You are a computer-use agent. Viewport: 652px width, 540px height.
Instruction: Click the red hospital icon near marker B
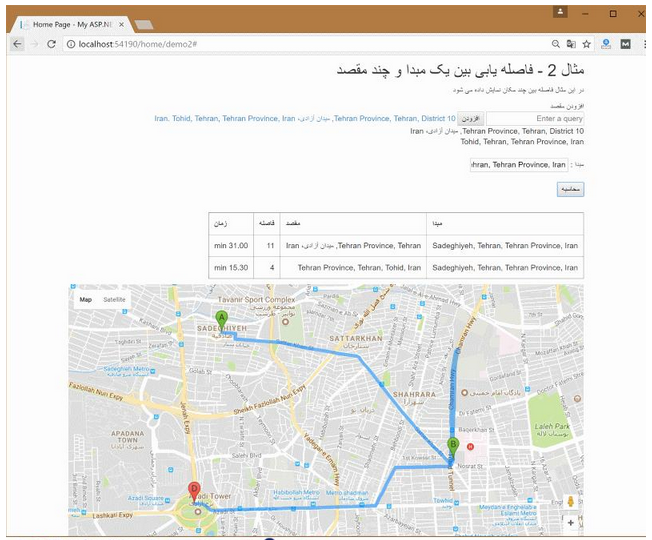(x=470, y=446)
